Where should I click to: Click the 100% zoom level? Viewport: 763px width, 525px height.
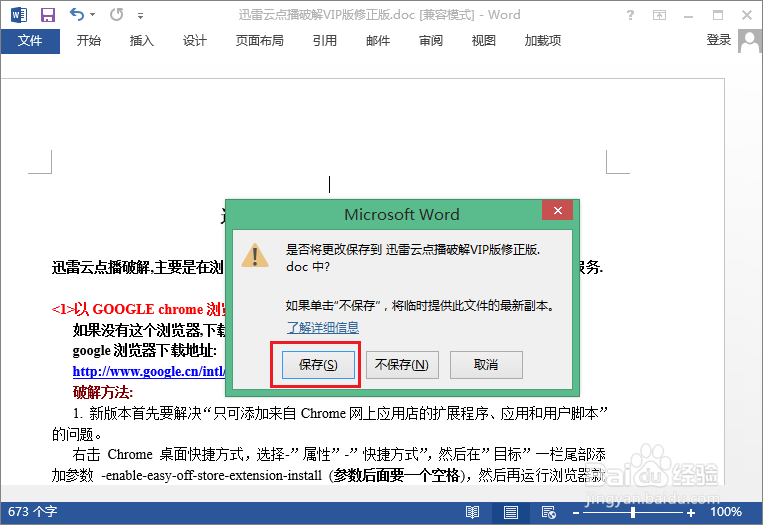tap(726, 512)
